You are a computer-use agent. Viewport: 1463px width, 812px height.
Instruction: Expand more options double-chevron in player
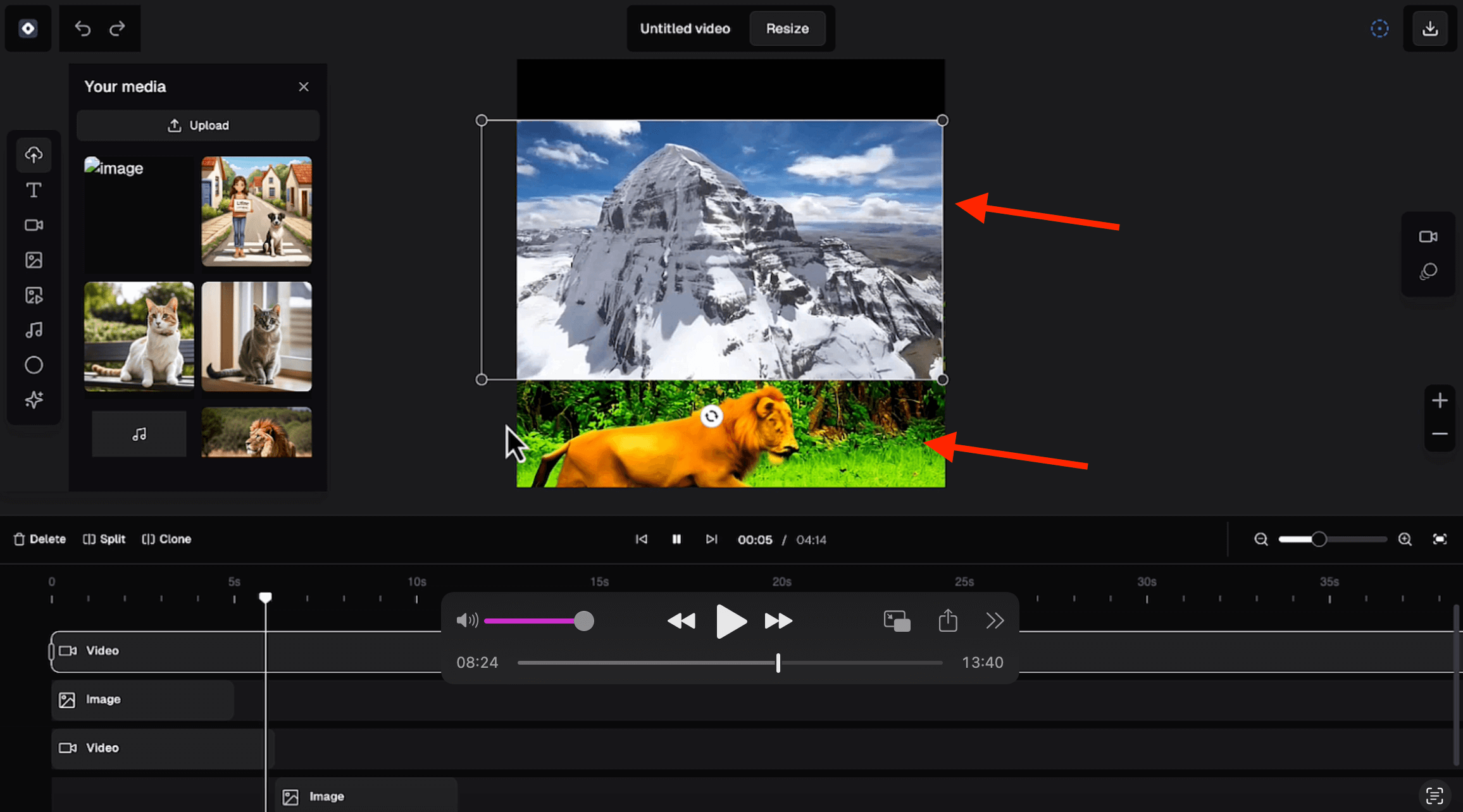[x=994, y=620]
